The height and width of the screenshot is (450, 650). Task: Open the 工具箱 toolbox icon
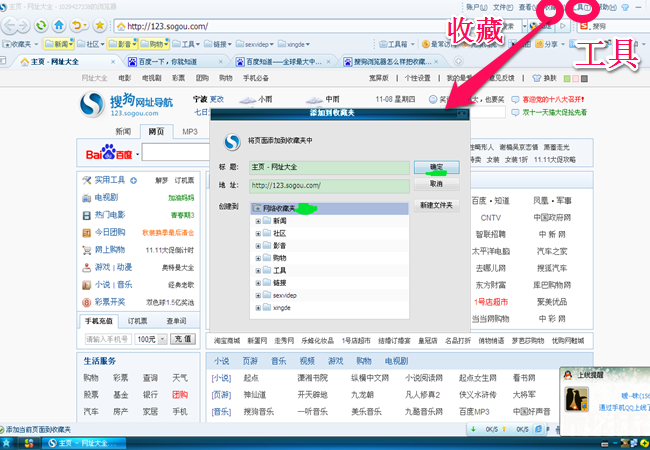coord(397,44)
